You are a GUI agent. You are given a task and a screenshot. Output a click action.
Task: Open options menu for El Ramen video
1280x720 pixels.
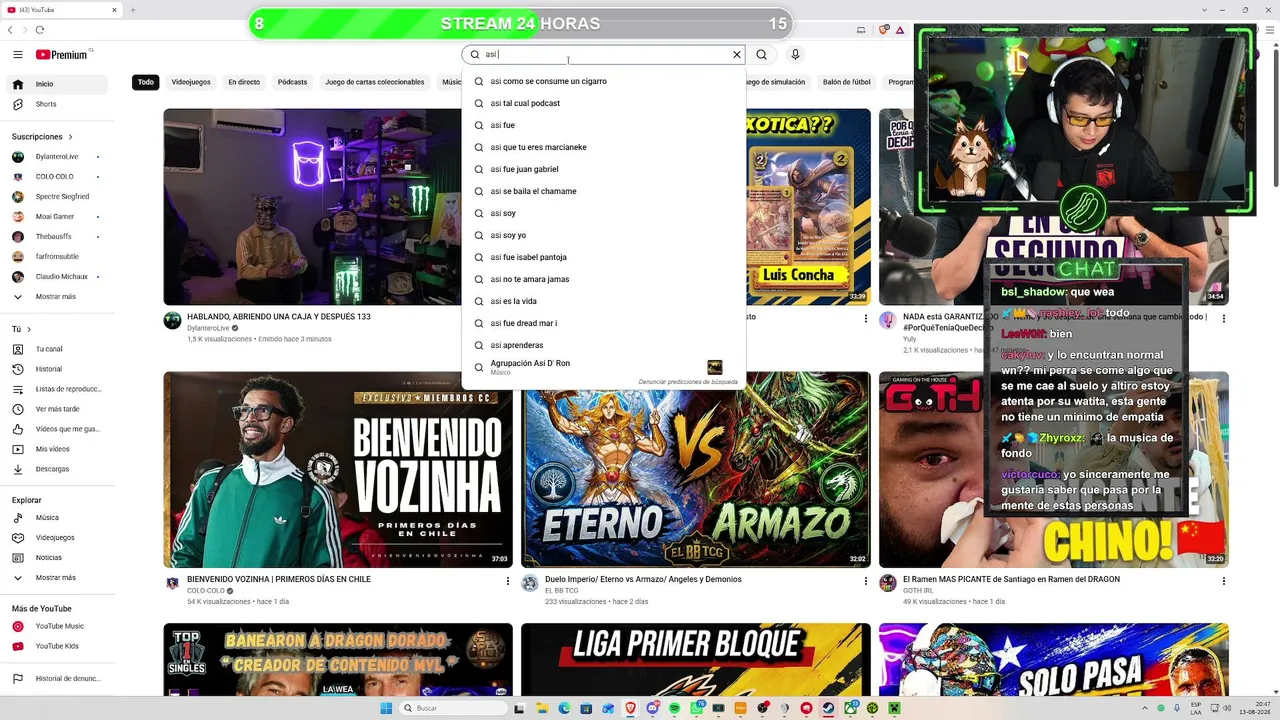[1223, 581]
